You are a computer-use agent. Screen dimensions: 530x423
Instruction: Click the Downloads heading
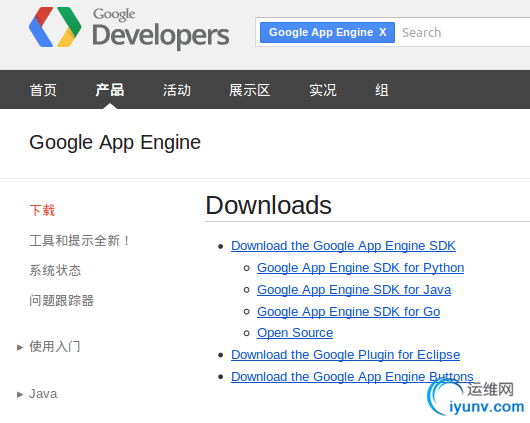click(269, 205)
